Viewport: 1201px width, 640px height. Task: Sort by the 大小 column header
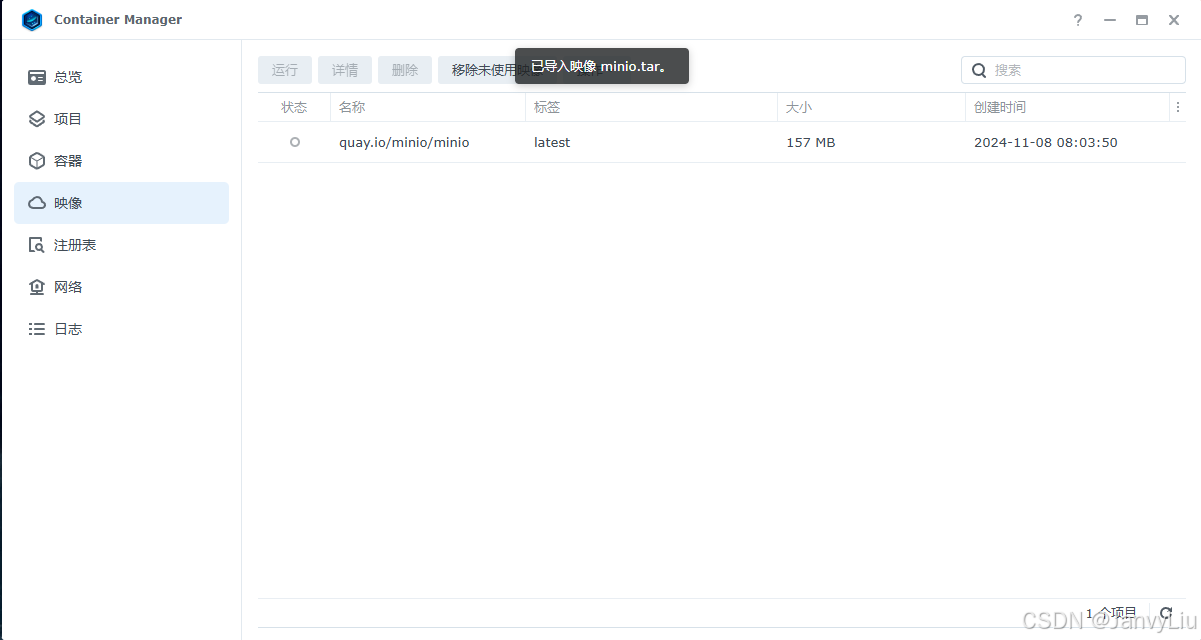[871, 107]
